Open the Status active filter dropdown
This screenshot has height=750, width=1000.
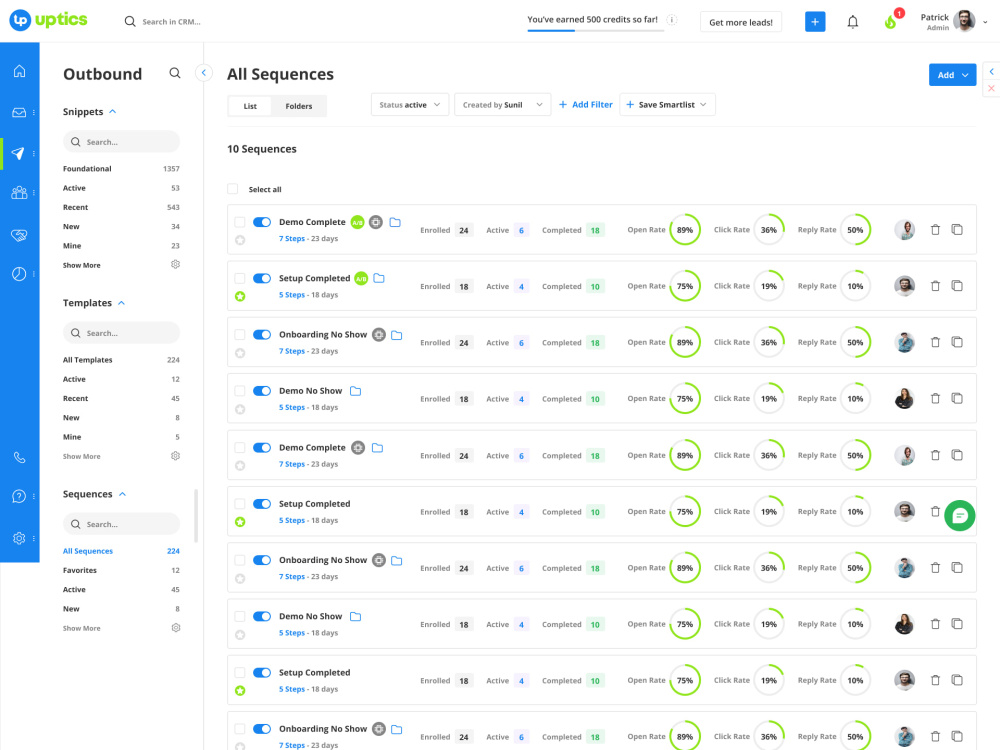410,105
